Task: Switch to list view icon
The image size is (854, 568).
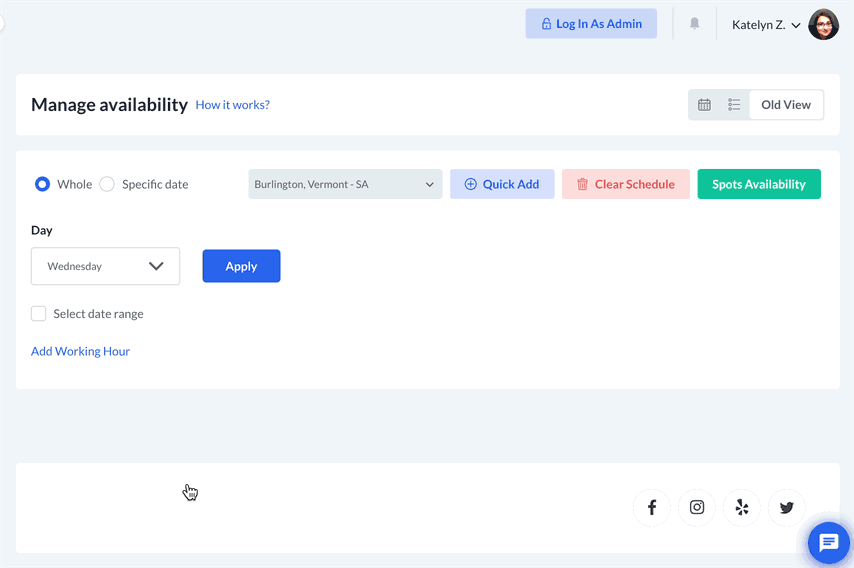Action: (734, 105)
